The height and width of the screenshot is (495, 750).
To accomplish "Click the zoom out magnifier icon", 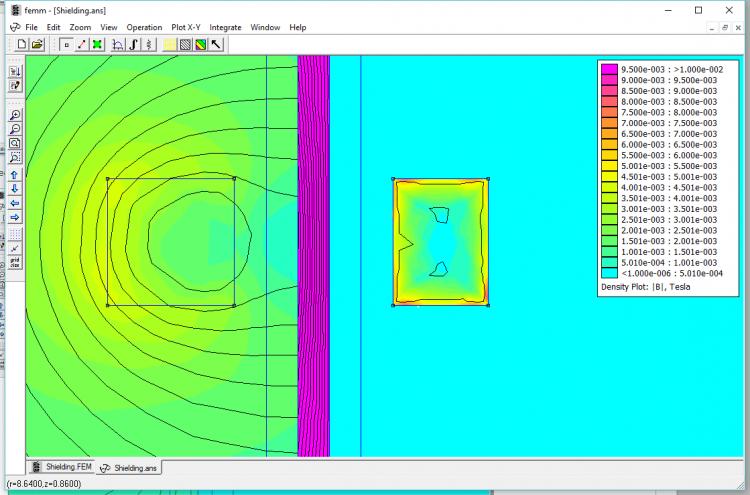I will 15,129.
